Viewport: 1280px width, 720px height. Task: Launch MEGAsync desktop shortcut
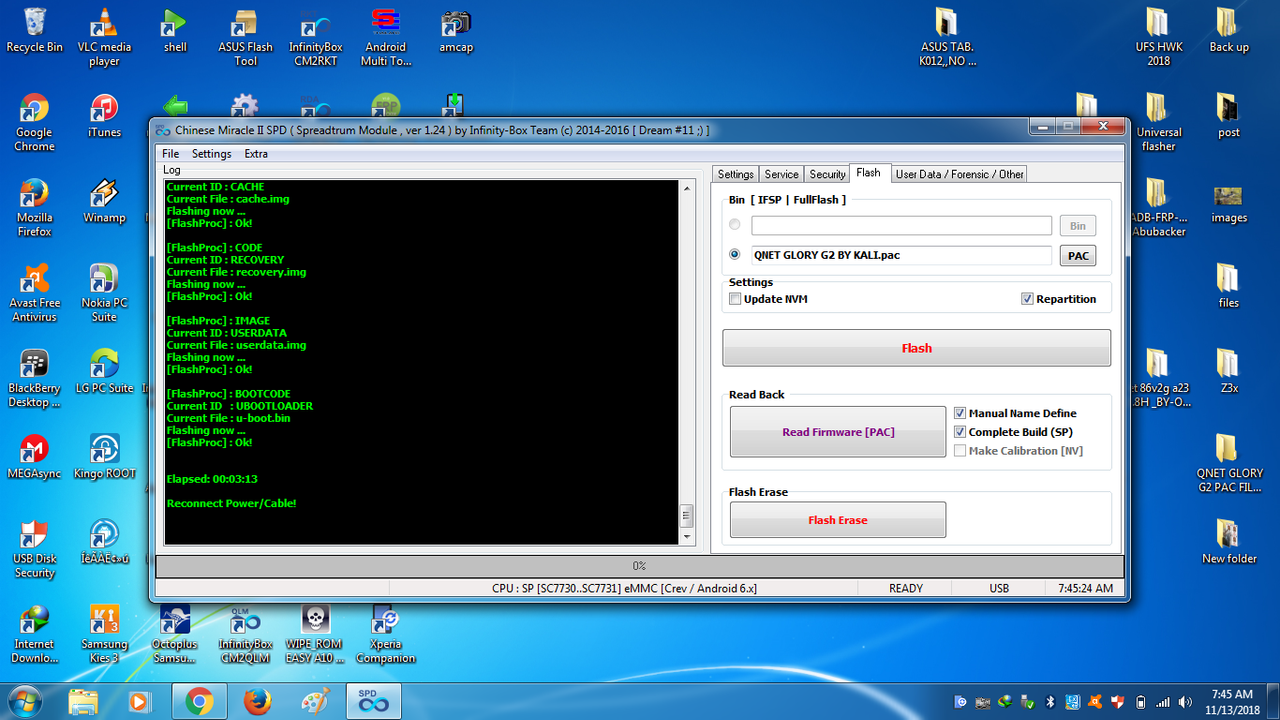pyautogui.click(x=34, y=456)
